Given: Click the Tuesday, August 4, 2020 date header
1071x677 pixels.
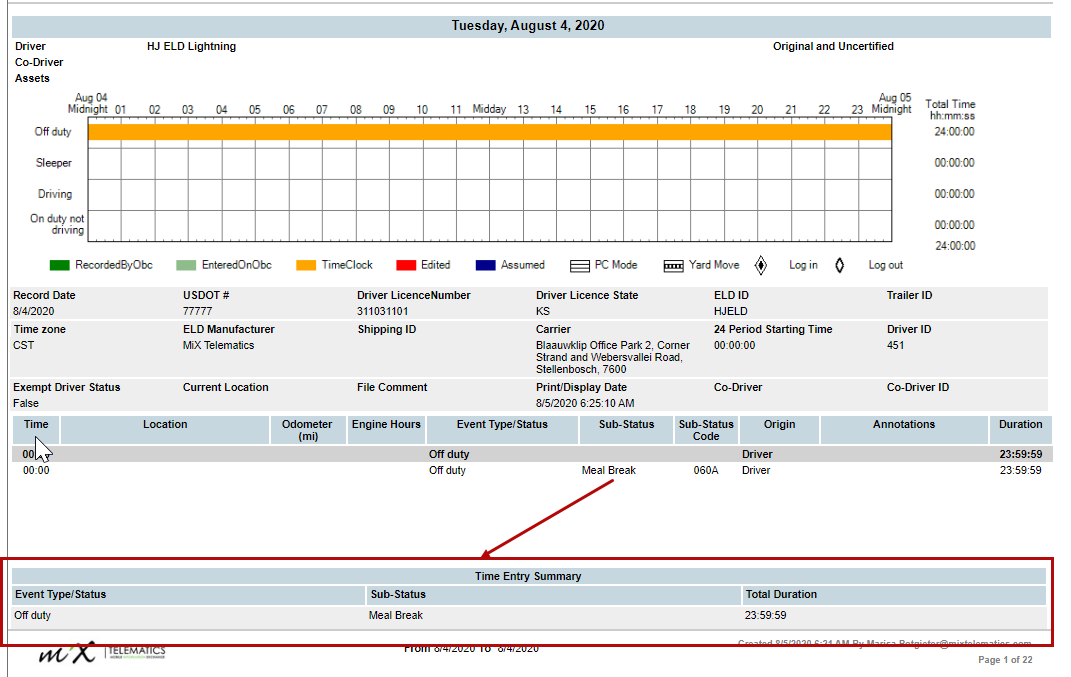Looking at the screenshot, I should (x=528, y=26).
